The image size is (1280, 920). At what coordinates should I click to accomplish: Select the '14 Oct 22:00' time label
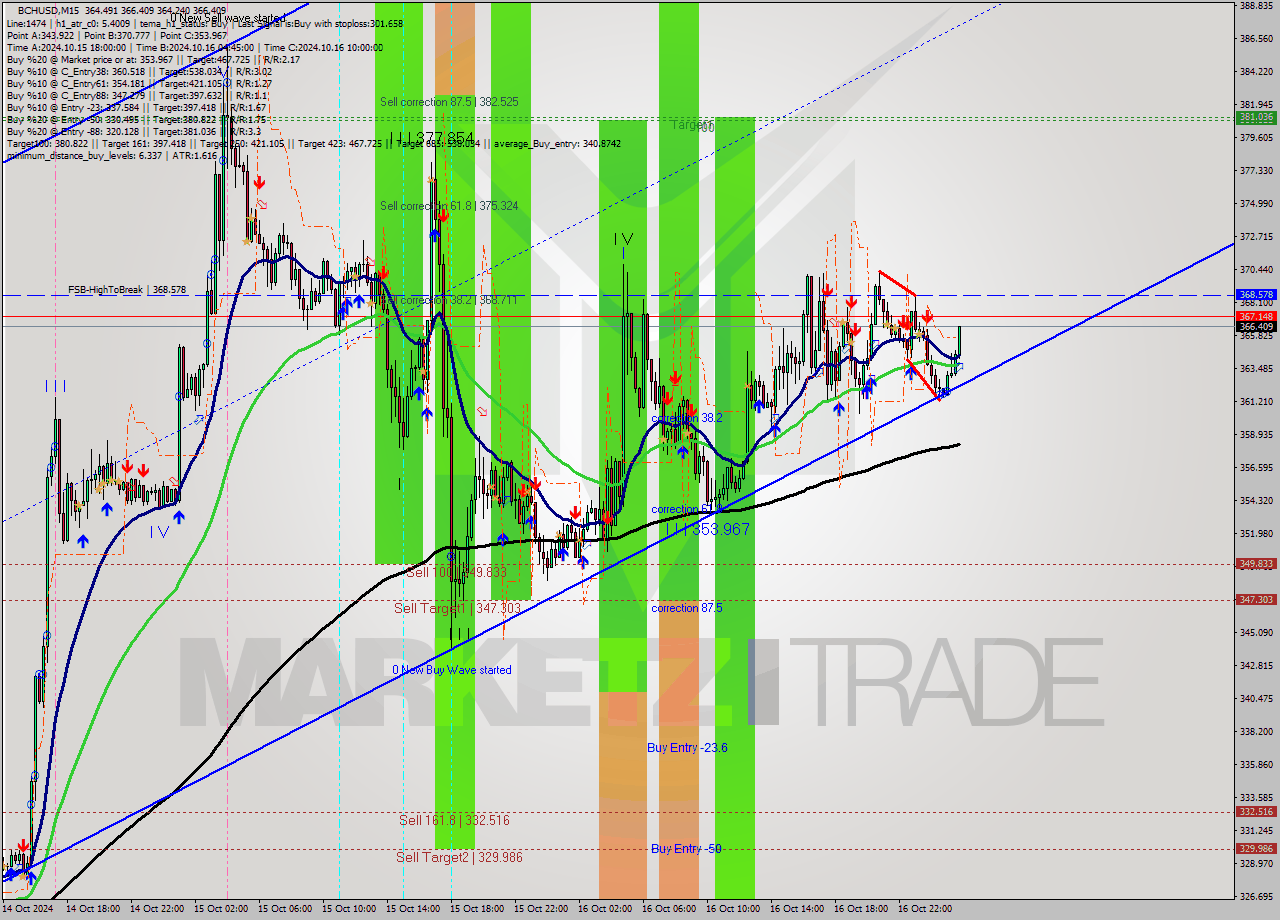point(156,909)
